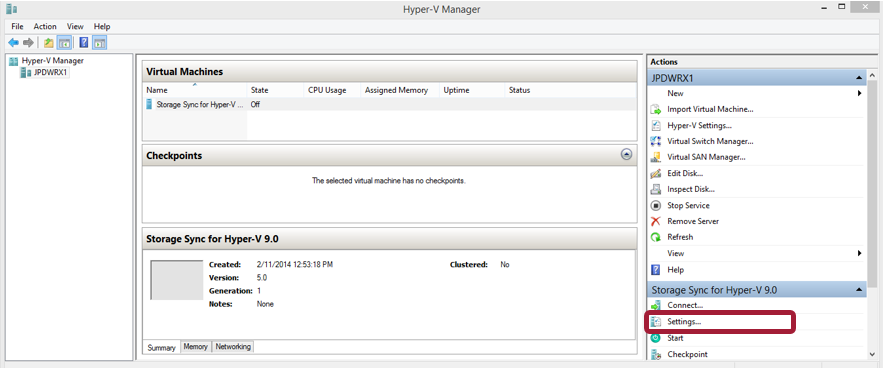Select Import Virtual Machine... action
This screenshot has width=883, height=368.
coord(710,109)
